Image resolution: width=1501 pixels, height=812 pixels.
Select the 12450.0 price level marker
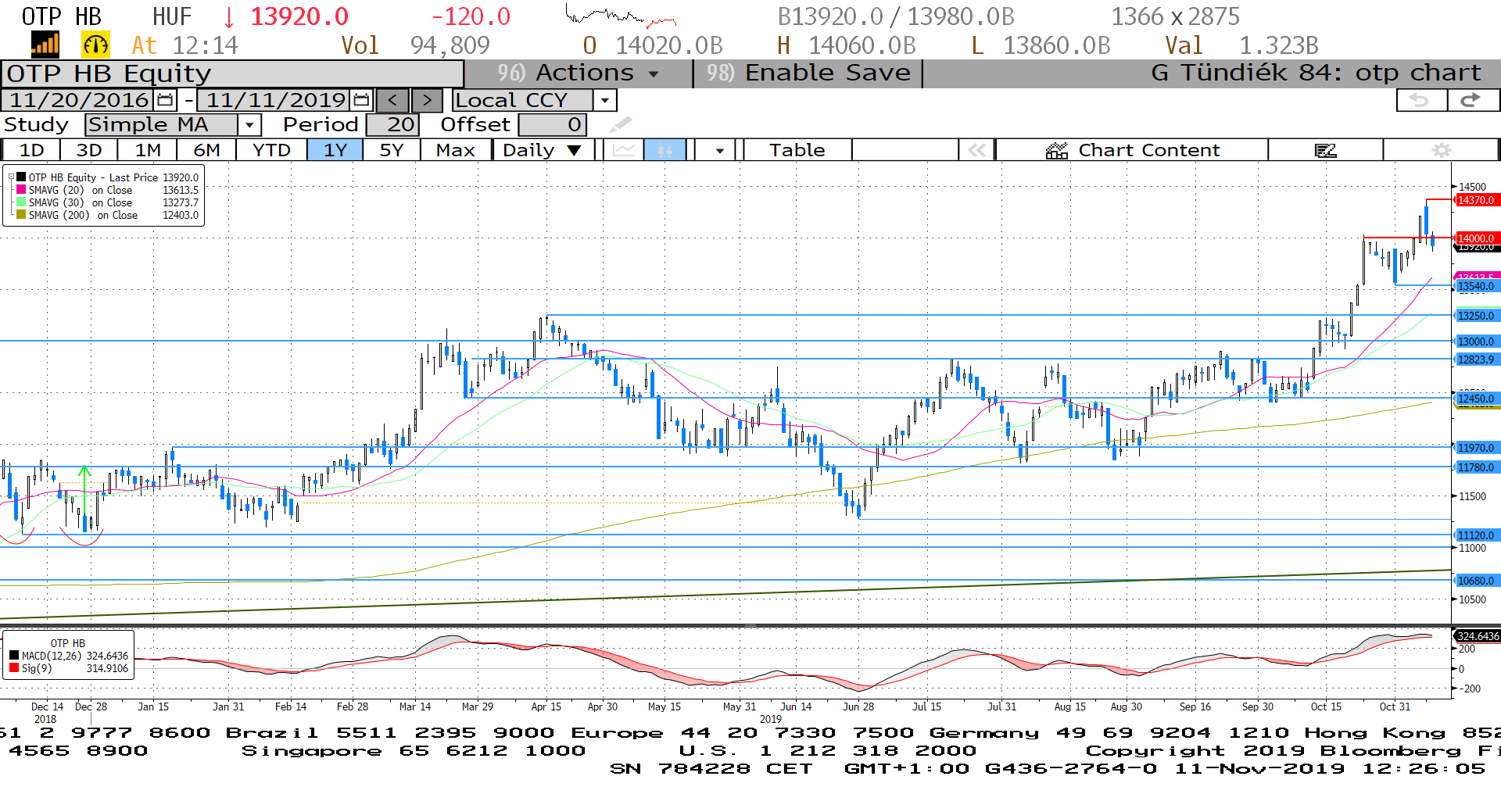point(1476,399)
